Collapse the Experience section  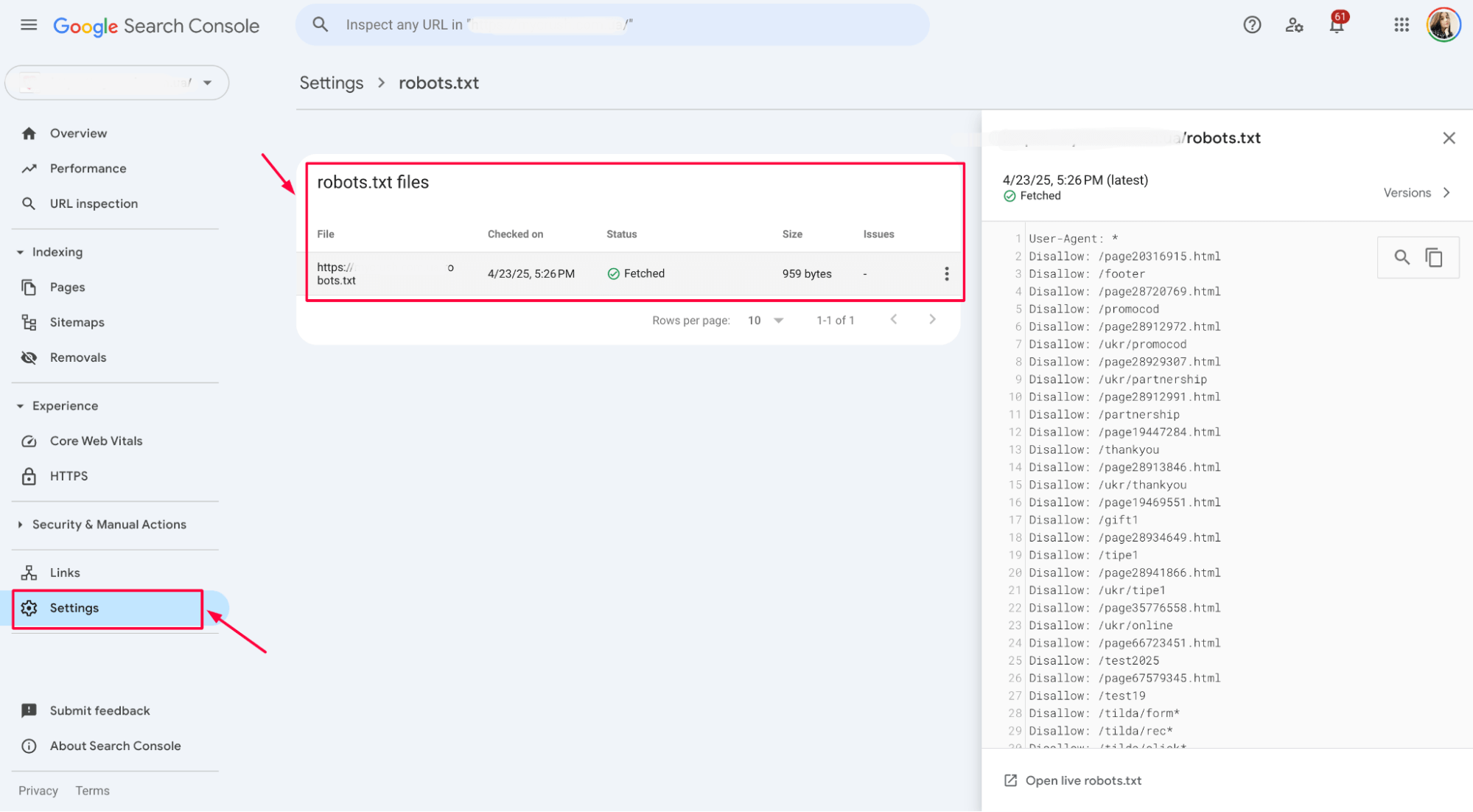(x=59, y=406)
